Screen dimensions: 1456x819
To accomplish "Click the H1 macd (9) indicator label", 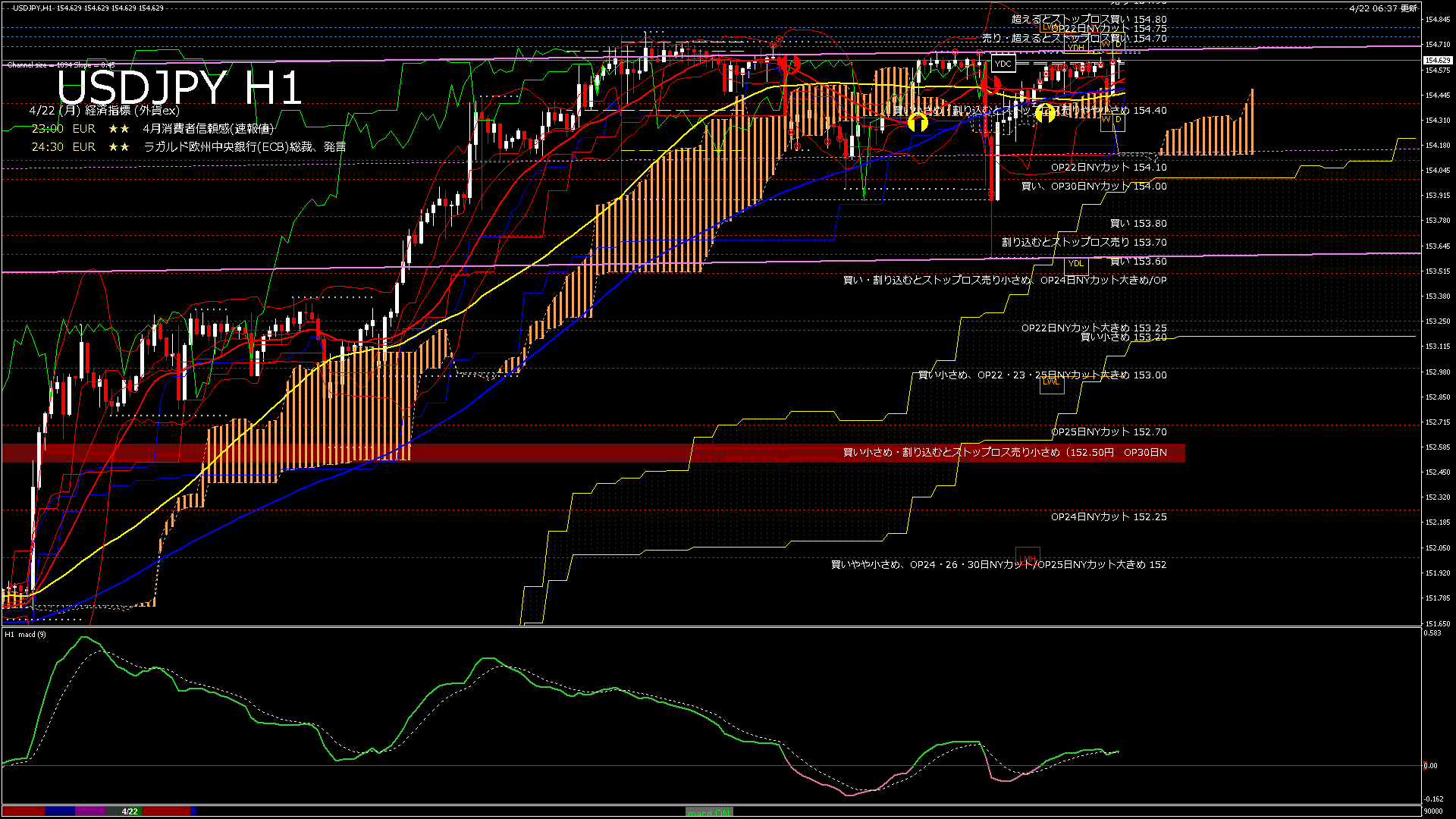I will 25,634.
